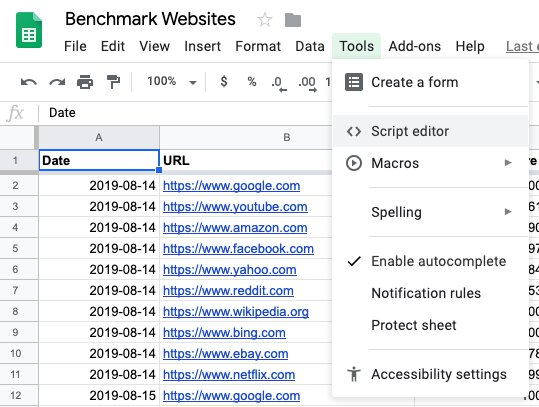Click the redo arrow icon
Viewport: 539px width, 407px height.
(57, 82)
